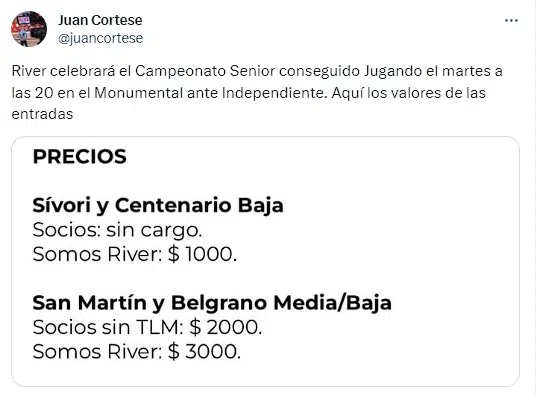Image resolution: width=536 pixels, height=396 pixels.
Task: Open the Juan Cortese display name link
Action: [100, 20]
